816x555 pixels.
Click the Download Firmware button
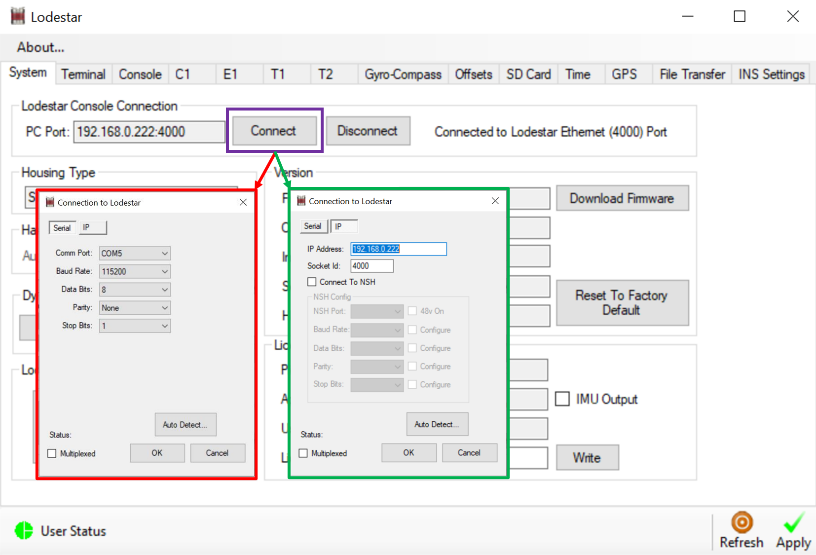point(622,198)
